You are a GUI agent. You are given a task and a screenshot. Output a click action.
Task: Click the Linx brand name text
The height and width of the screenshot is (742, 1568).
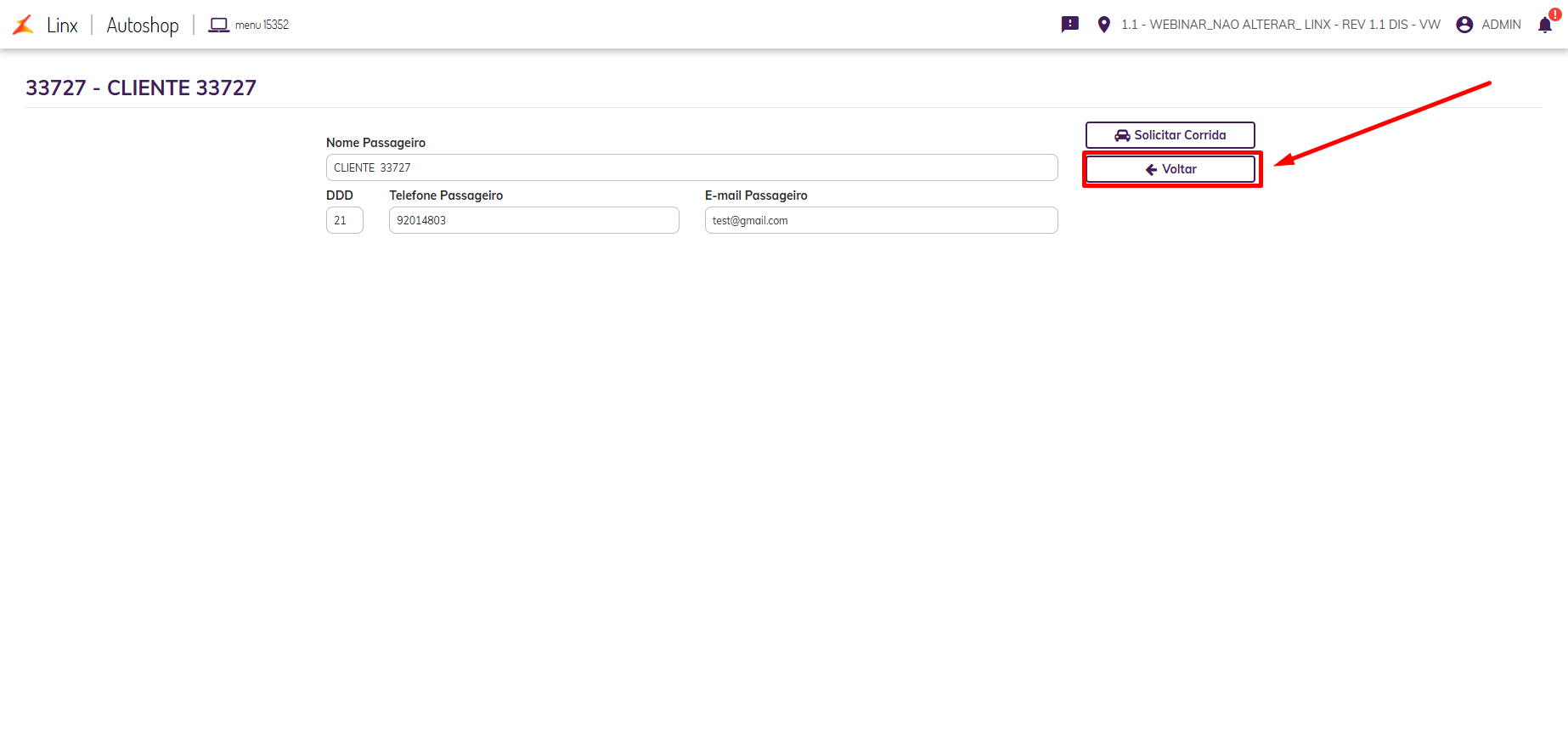click(62, 25)
